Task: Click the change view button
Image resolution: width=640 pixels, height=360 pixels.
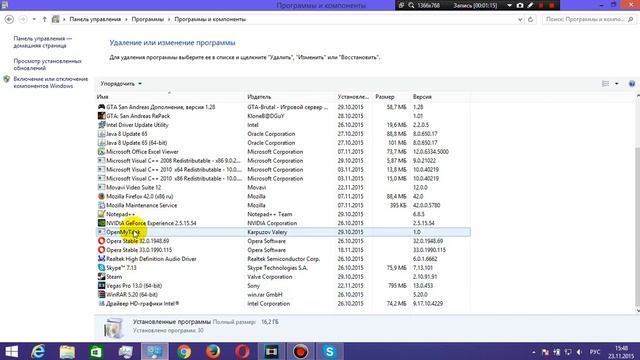Action: [605, 84]
